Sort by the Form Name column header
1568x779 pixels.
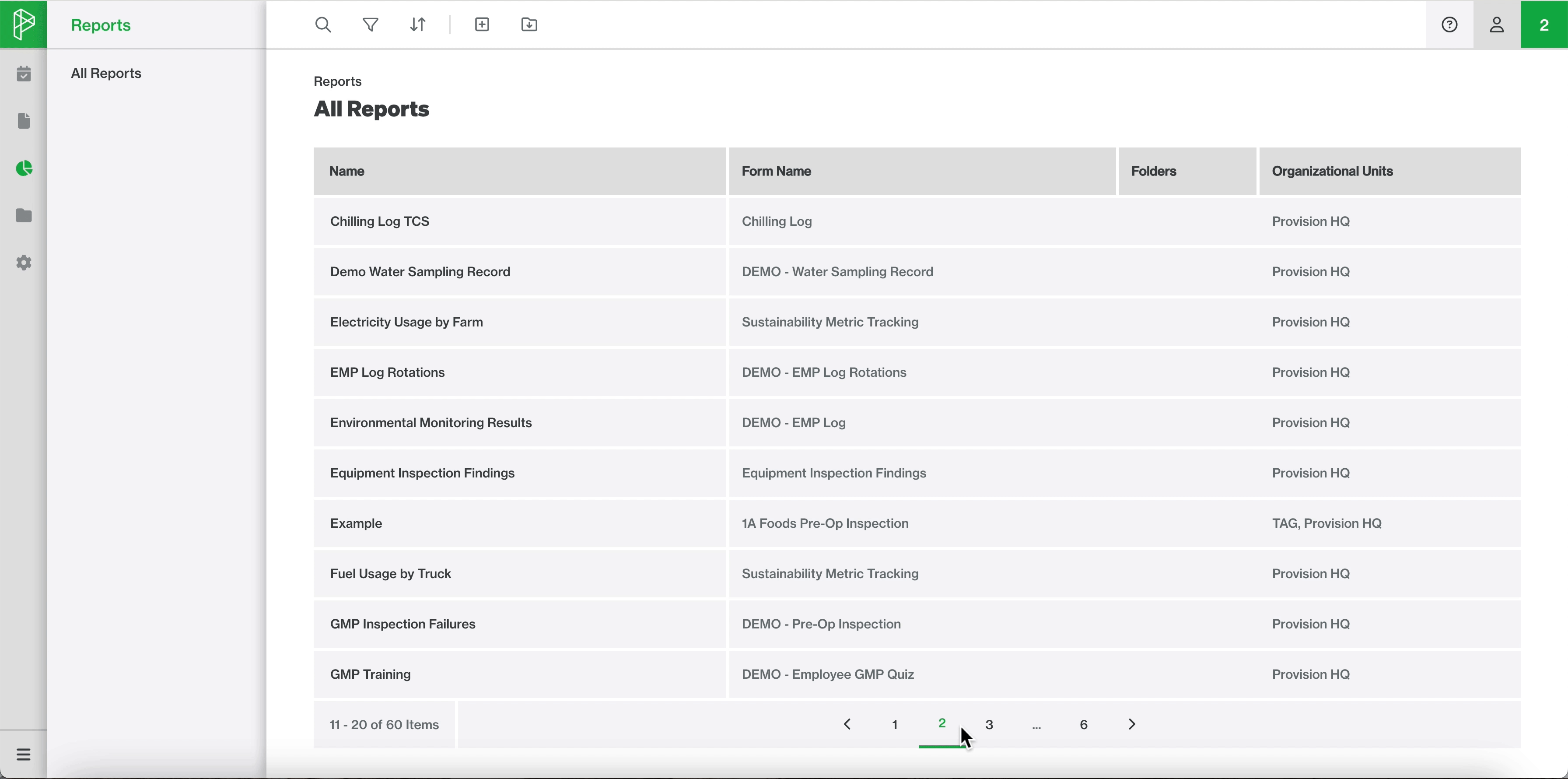pyautogui.click(x=922, y=171)
